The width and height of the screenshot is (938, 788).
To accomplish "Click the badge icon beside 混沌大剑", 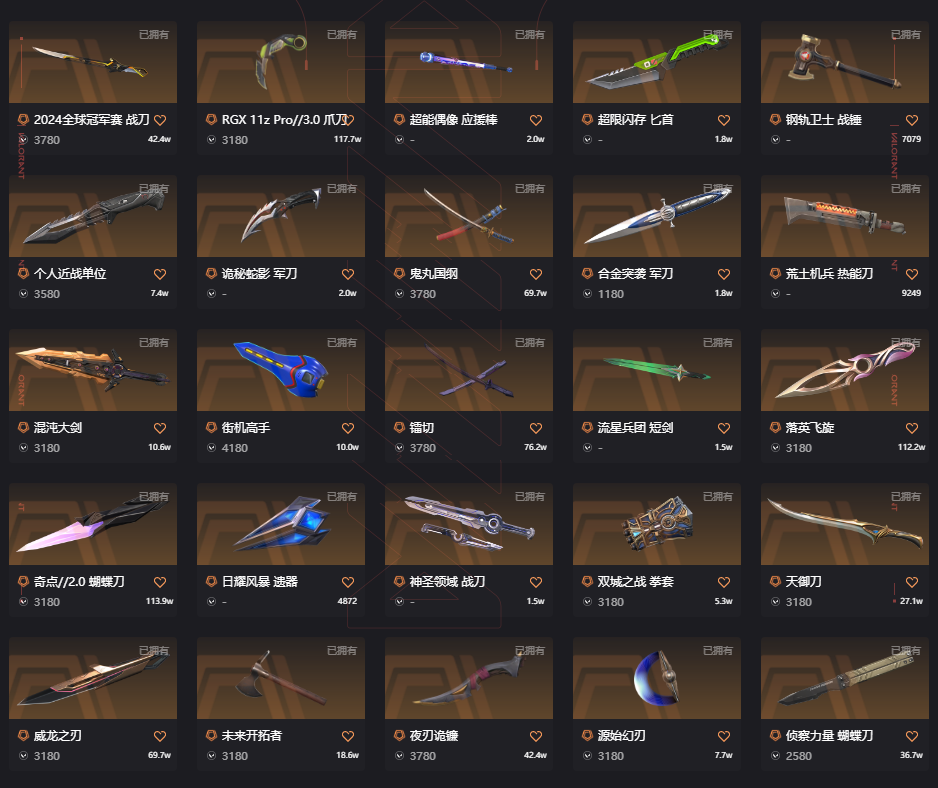I will (23, 427).
